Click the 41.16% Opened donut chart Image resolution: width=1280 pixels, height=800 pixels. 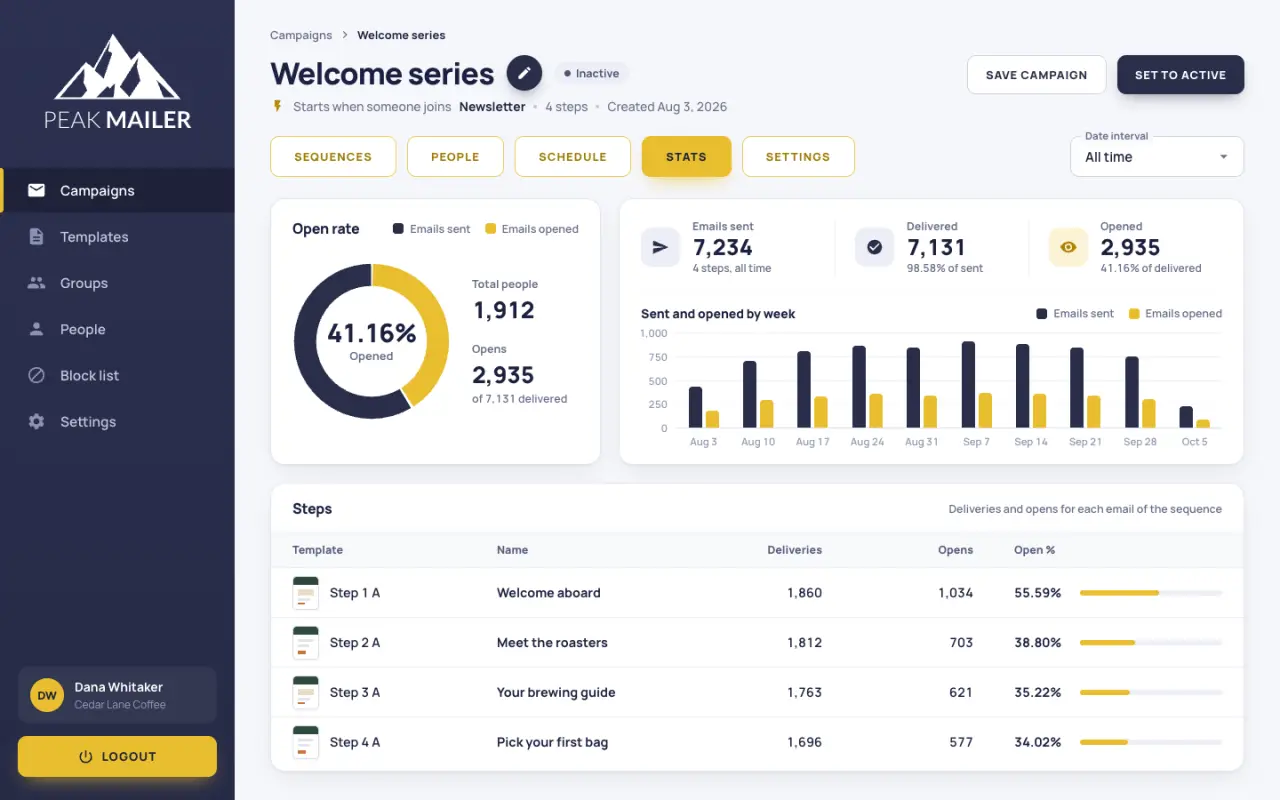pos(371,341)
